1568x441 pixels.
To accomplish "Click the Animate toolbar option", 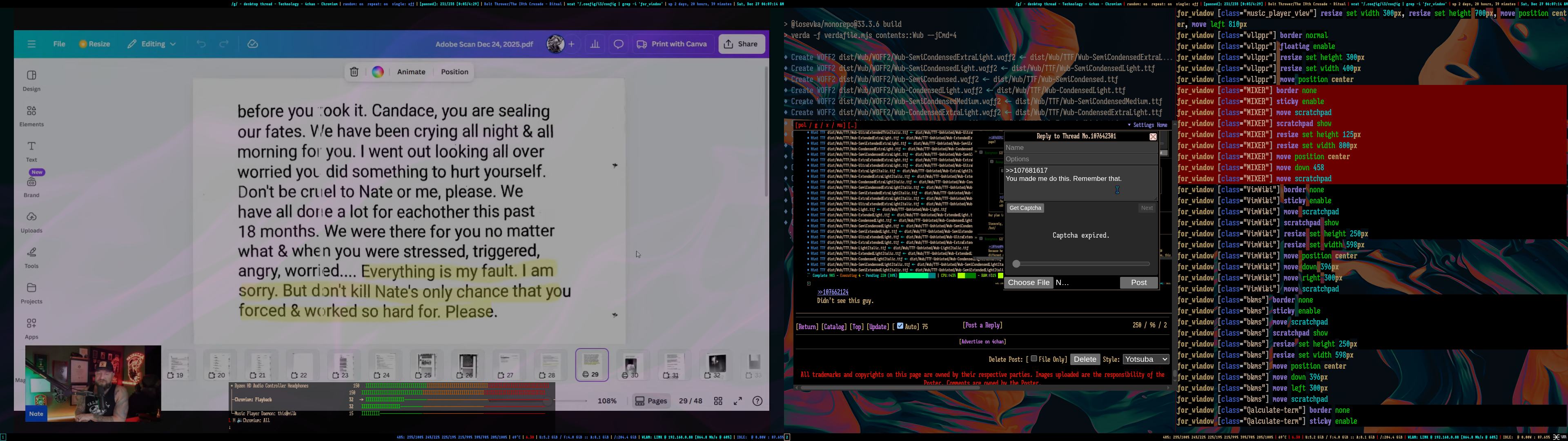I will click(x=411, y=73).
